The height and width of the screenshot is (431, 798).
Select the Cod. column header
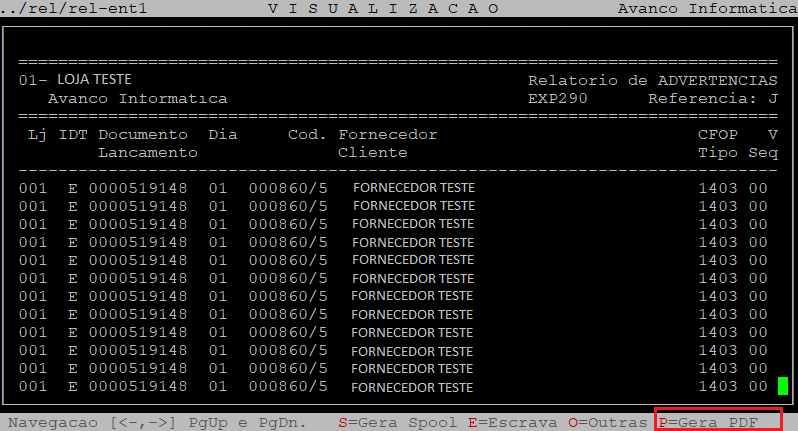pyautogui.click(x=307, y=134)
